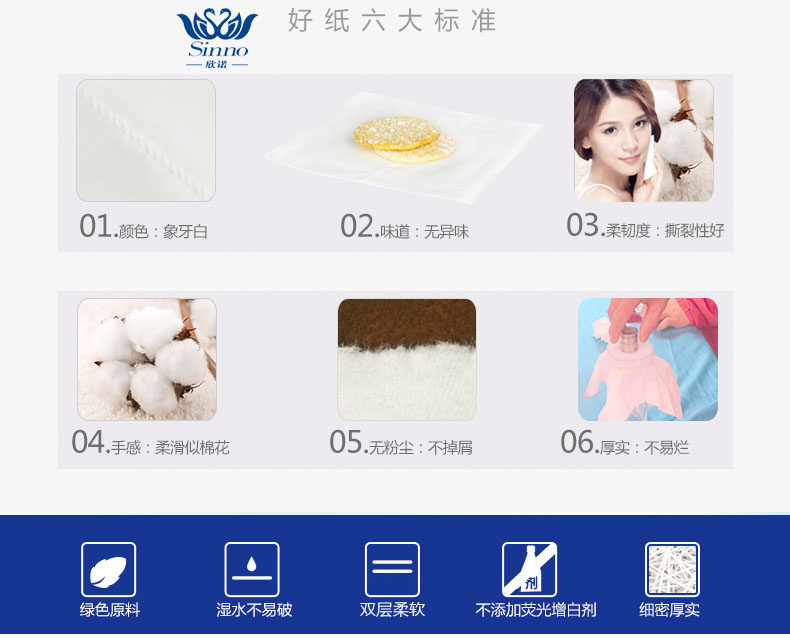Open the ivory white tissue thumbnail
Viewport: 790px width, 638px height.
click(x=146, y=140)
